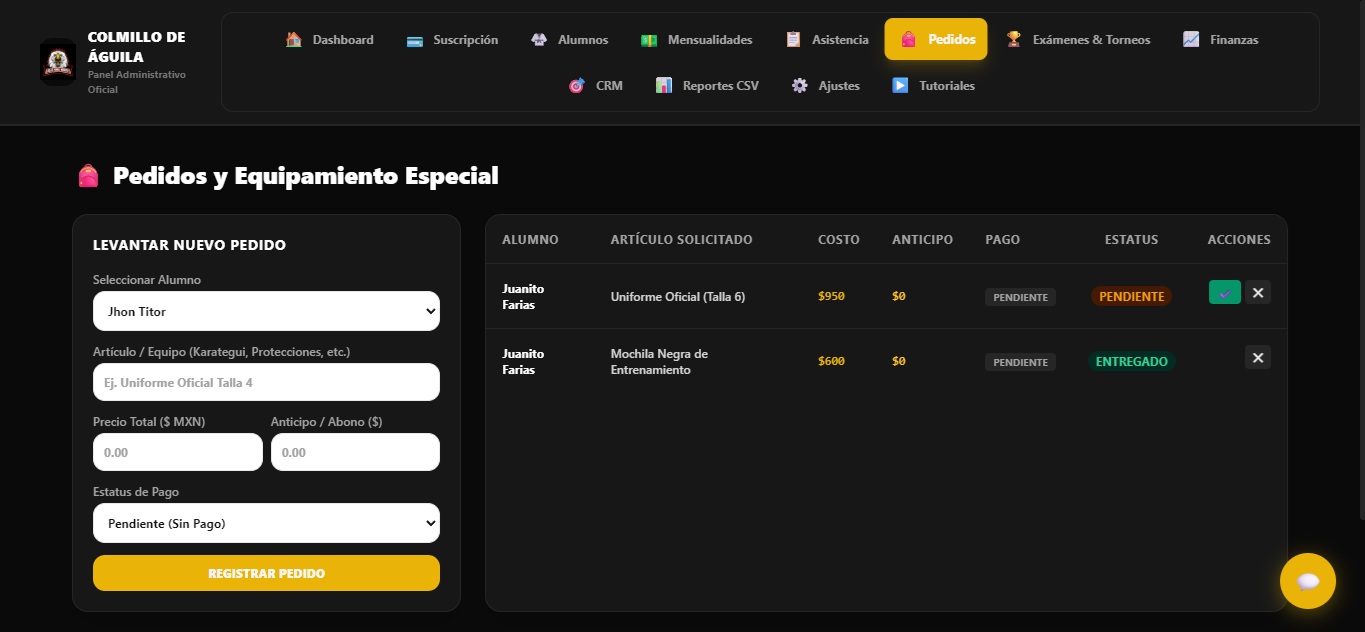
Task: Click the chart icon beside Finanzas
Action: click(x=1191, y=40)
